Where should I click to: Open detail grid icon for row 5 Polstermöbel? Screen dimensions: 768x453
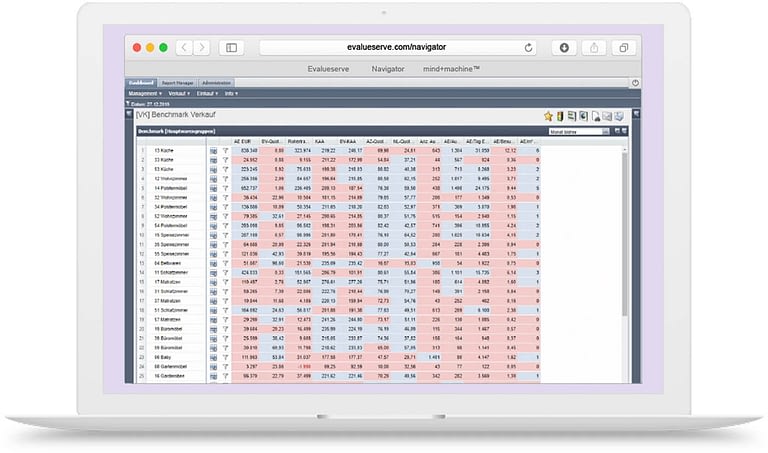pos(214,189)
